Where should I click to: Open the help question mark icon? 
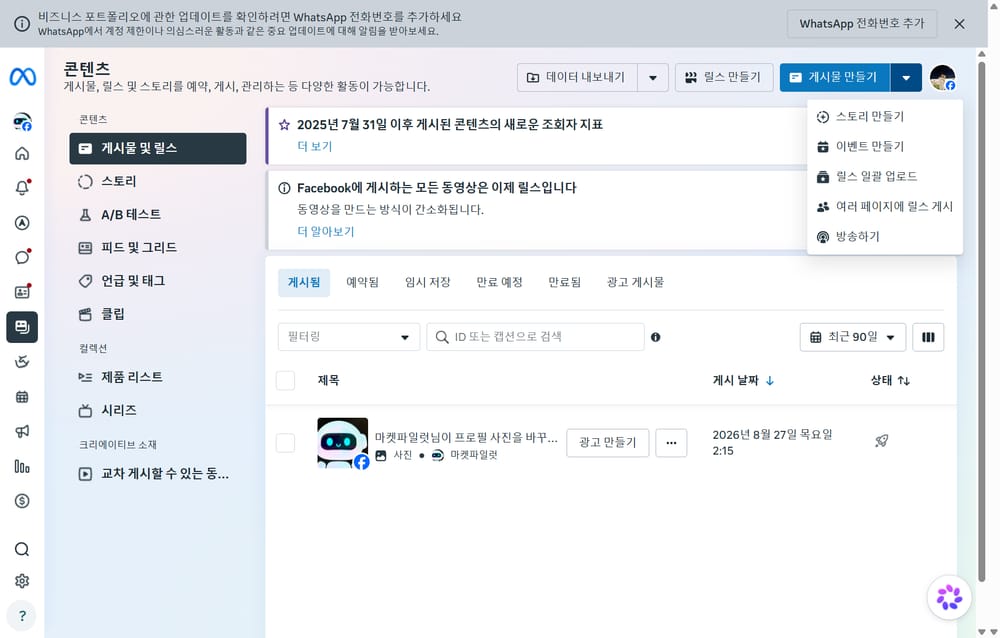click(22, 616)
